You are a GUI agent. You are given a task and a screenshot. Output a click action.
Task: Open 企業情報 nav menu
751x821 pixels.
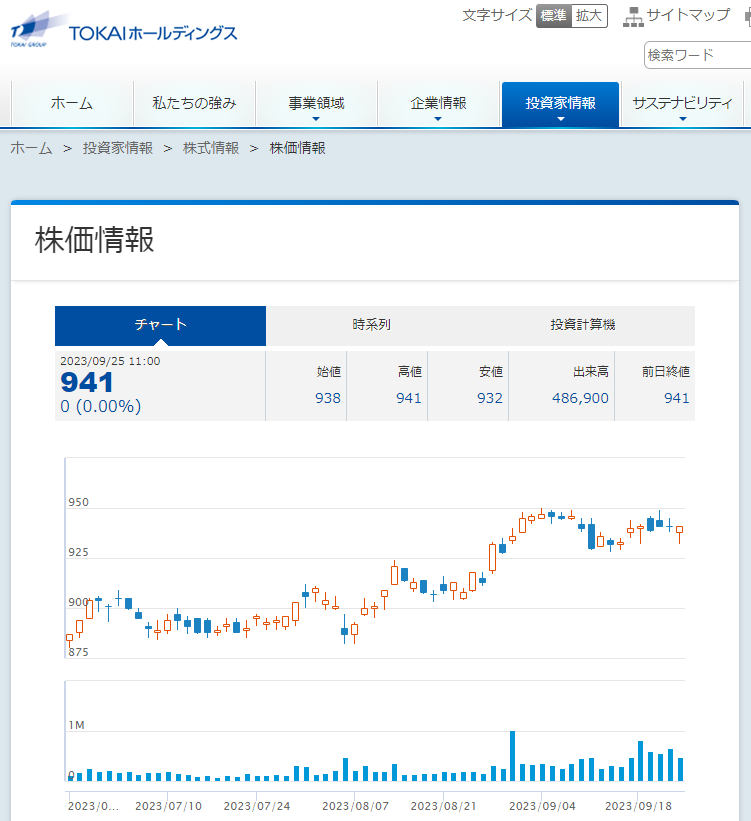point(438,104)
